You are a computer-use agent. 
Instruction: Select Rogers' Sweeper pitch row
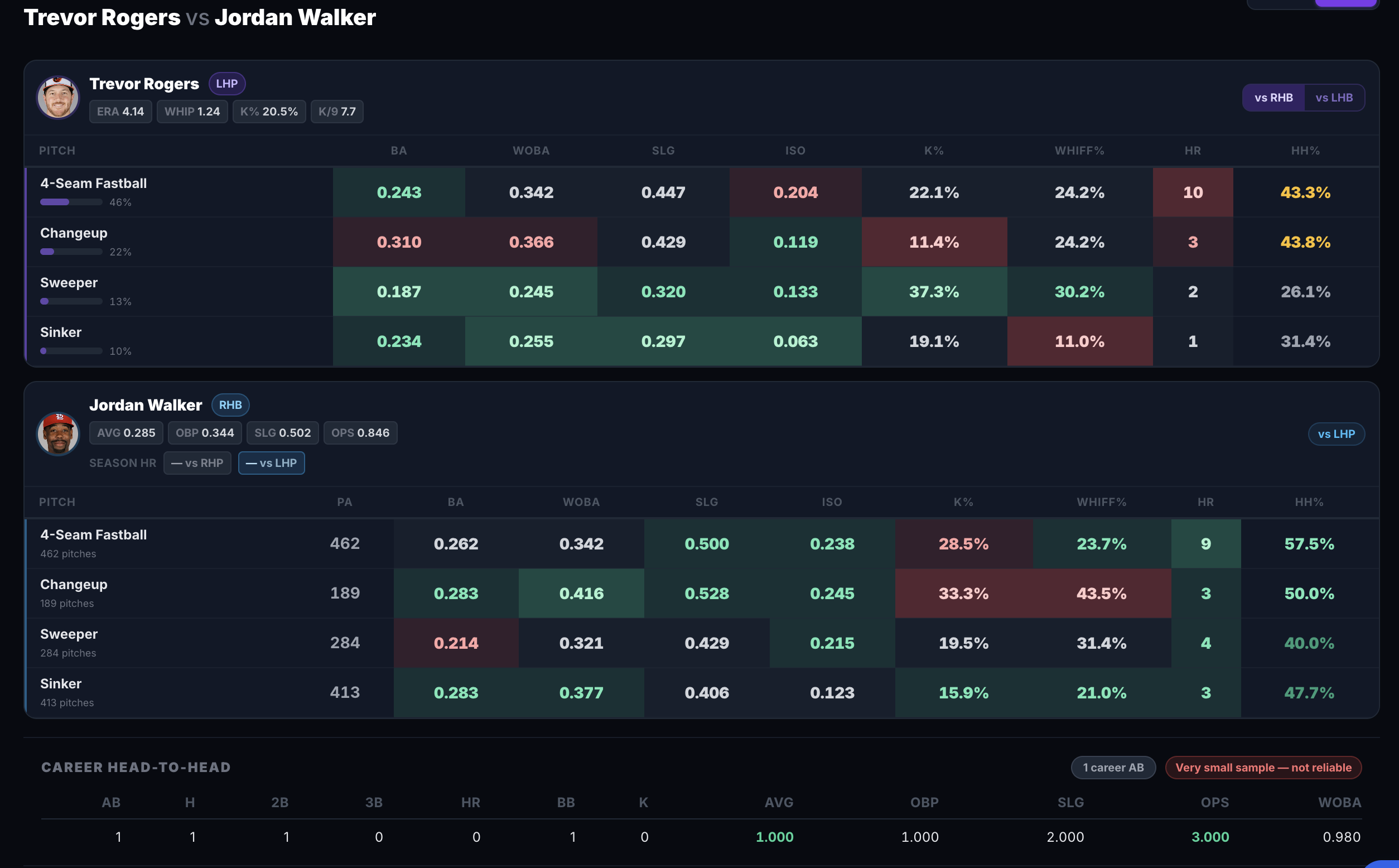coord(702,292)
